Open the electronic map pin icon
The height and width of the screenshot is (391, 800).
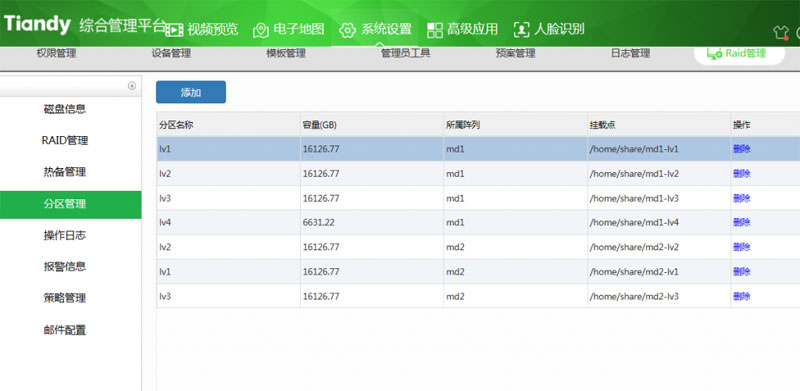coord(261,30)
